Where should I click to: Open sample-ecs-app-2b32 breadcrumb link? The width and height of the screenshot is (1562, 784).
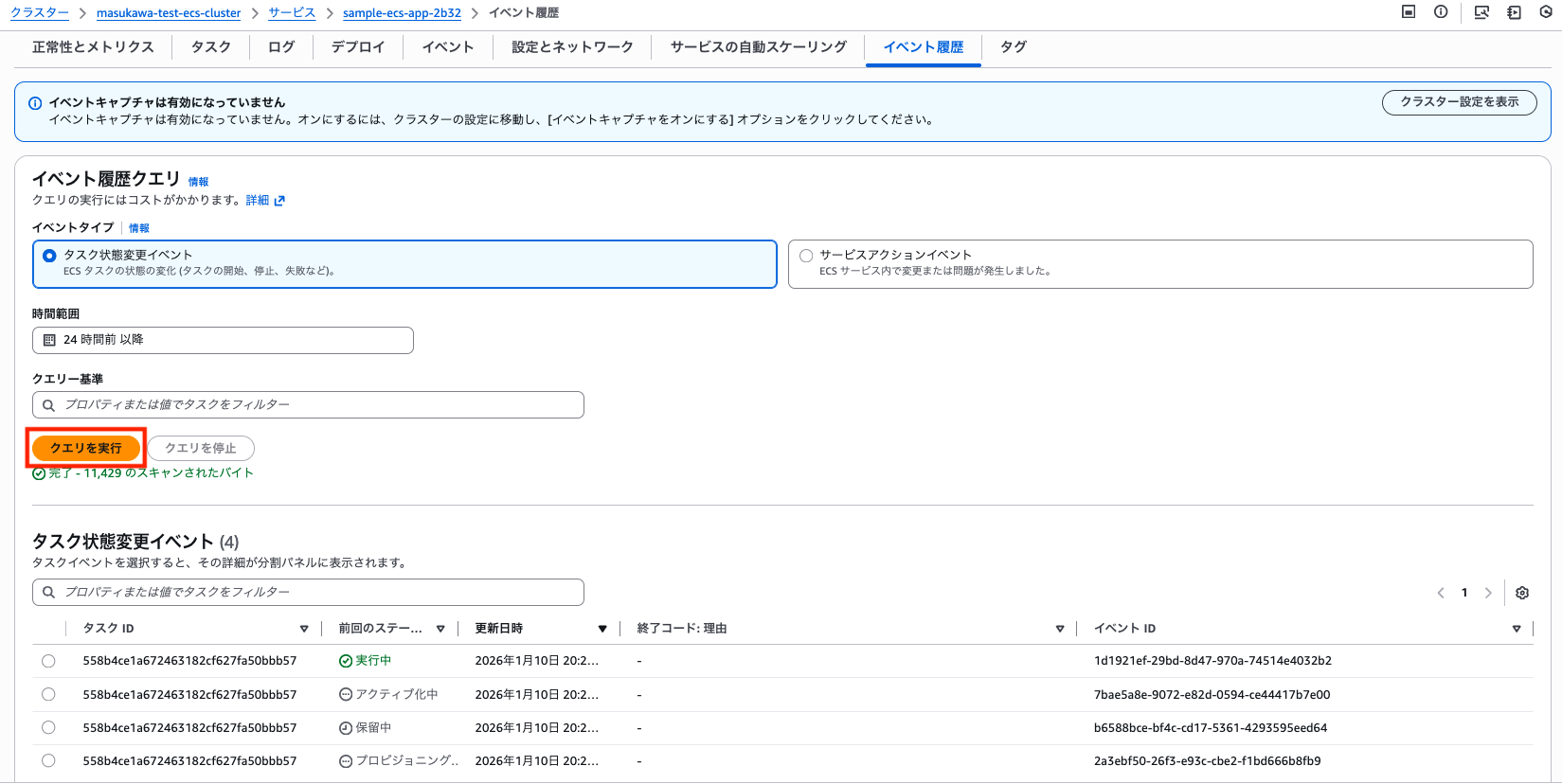(x=402, y=13)
